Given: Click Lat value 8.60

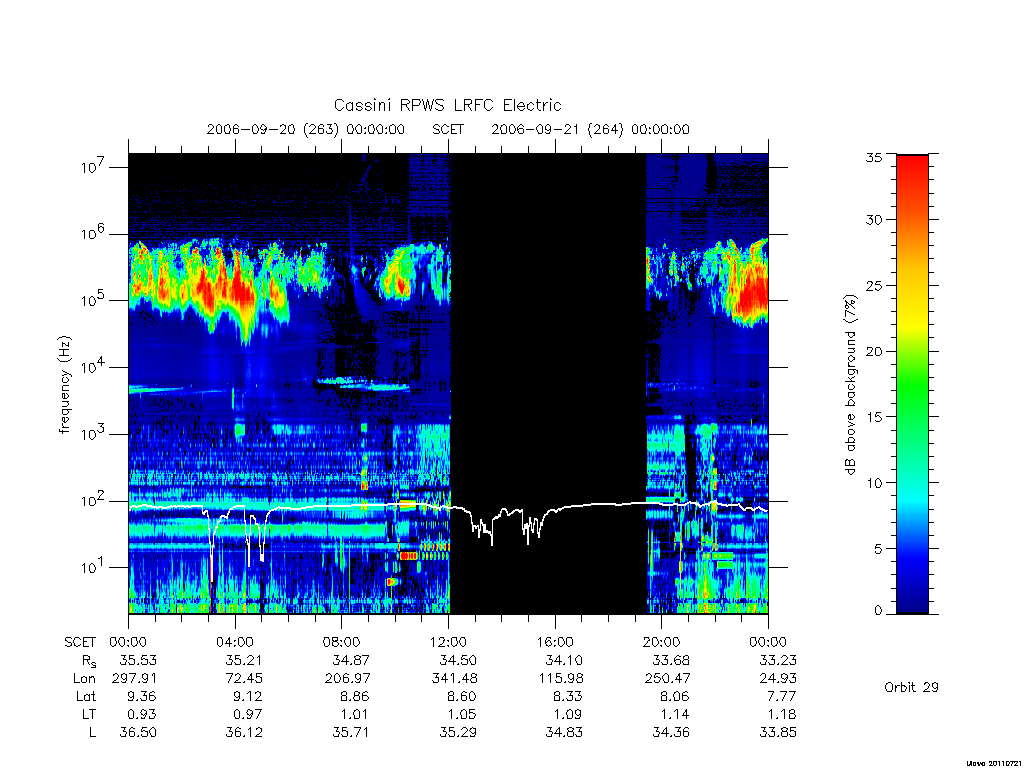Looking at the screenshot, I should click(x=462, y=696).
